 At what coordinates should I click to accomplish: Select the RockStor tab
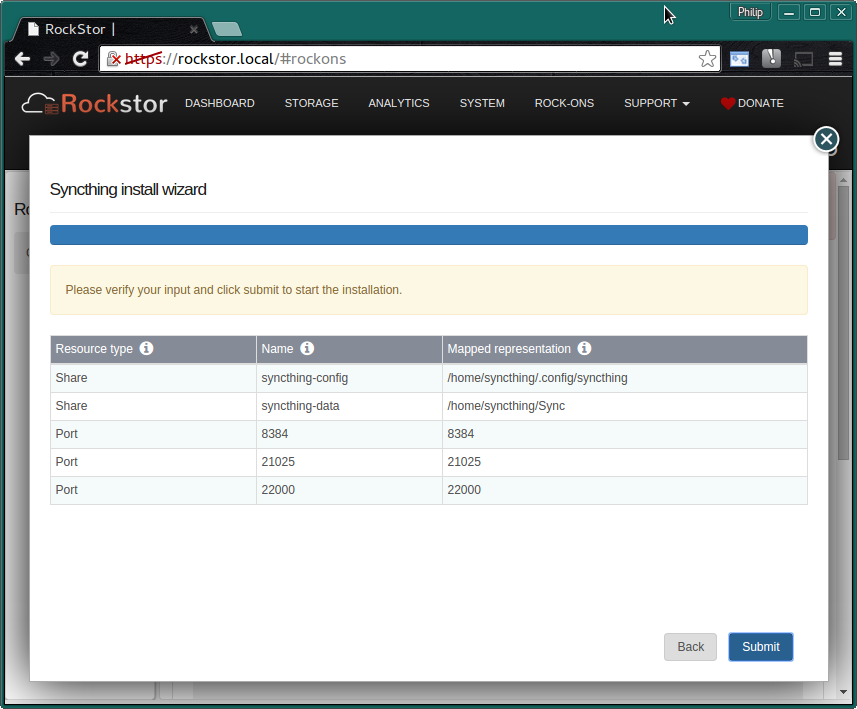coord(112,29)
